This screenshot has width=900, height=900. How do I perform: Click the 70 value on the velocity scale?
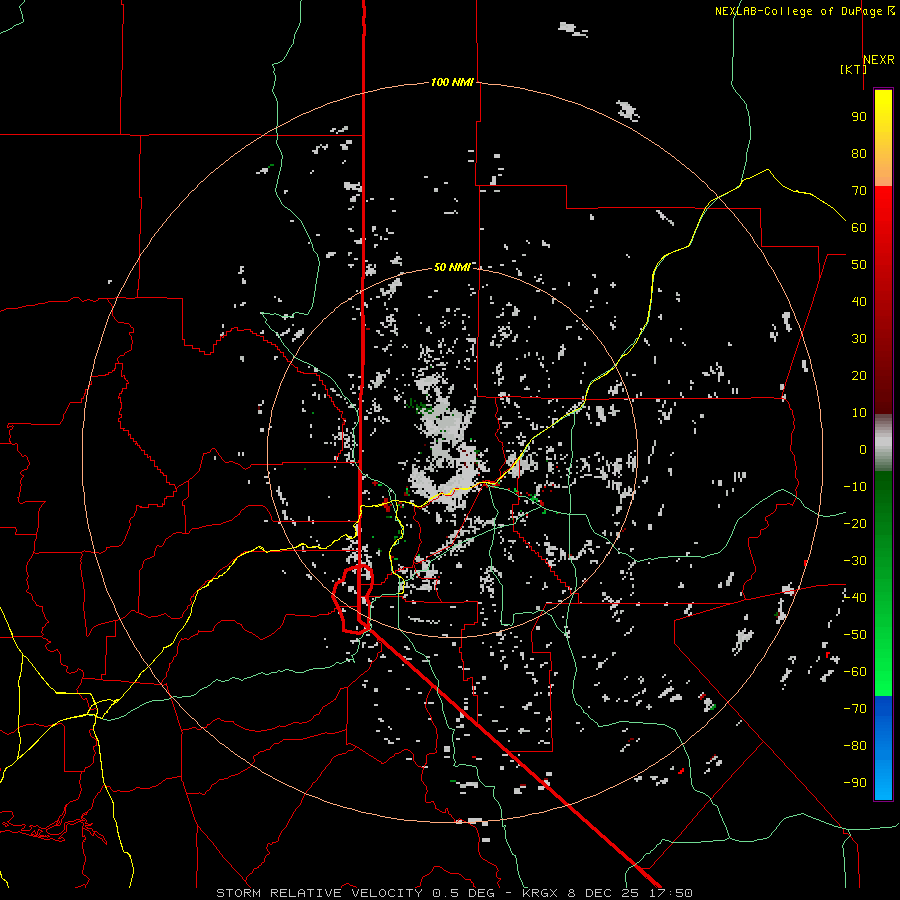pyautogui.click(x=859, y=191)
